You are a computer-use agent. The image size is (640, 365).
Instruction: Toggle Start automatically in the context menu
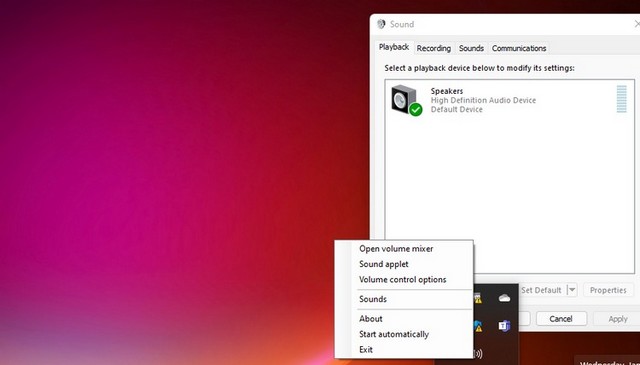(394, 334)
